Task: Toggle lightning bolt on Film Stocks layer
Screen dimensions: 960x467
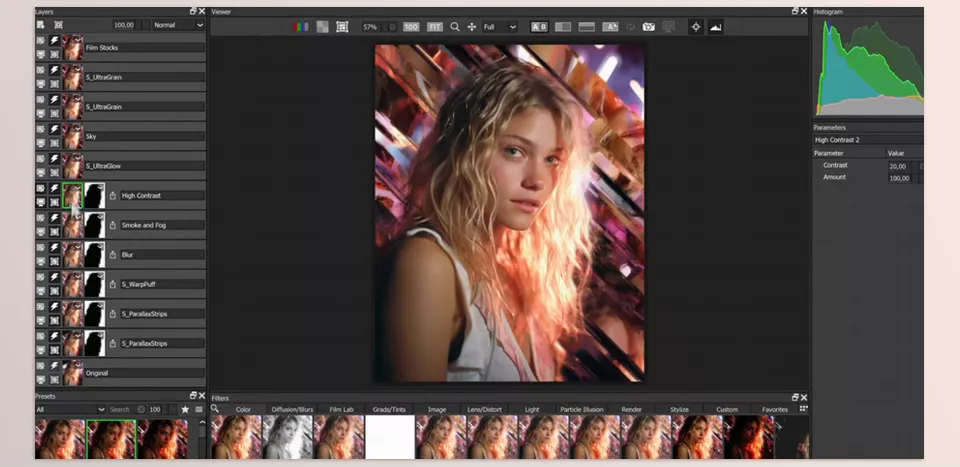Action: (54, 40)
